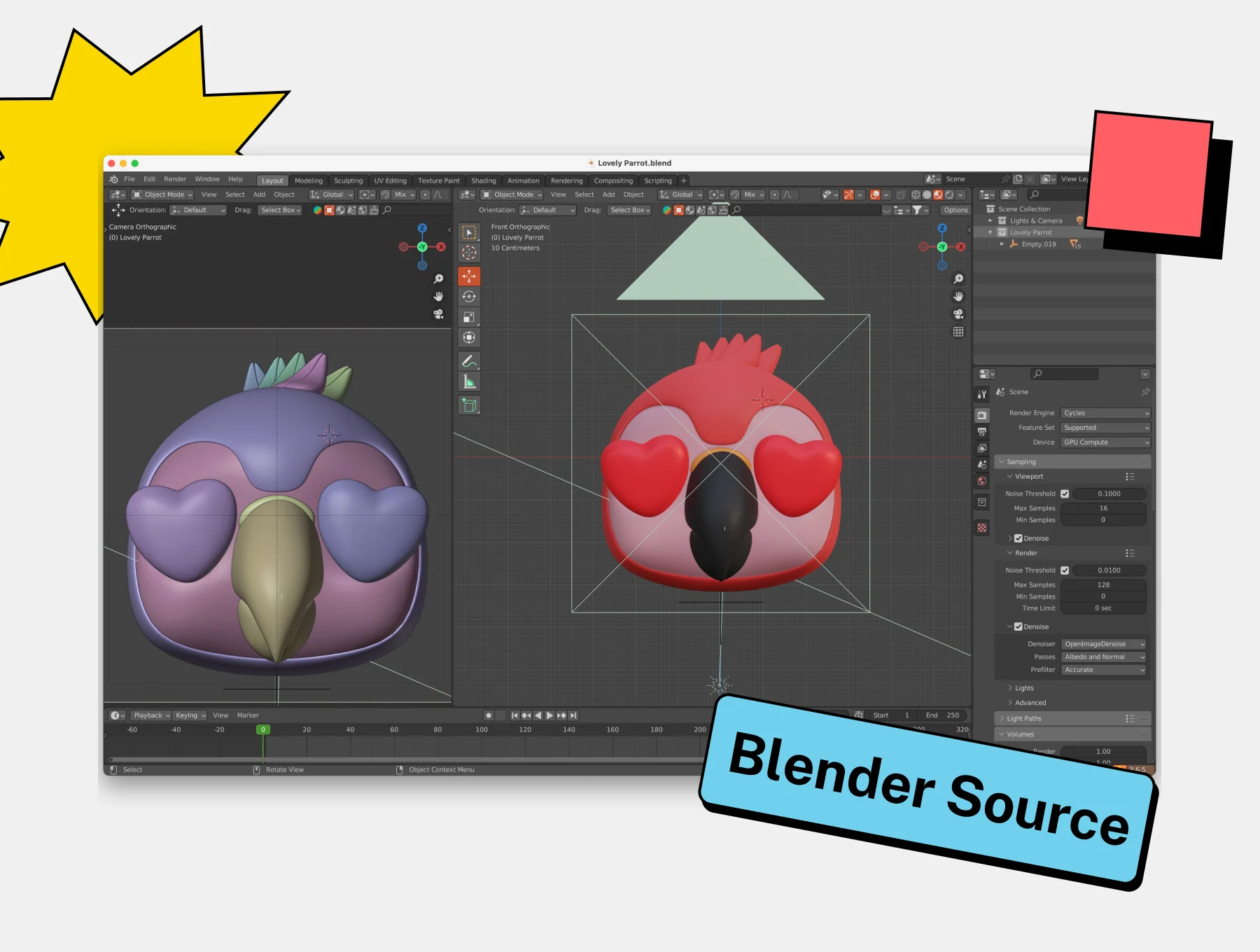Uncheck Viewport Denoise checkbox
Screen dimensions: 1260x952
pyautogui.click(x=1018, y=538)
